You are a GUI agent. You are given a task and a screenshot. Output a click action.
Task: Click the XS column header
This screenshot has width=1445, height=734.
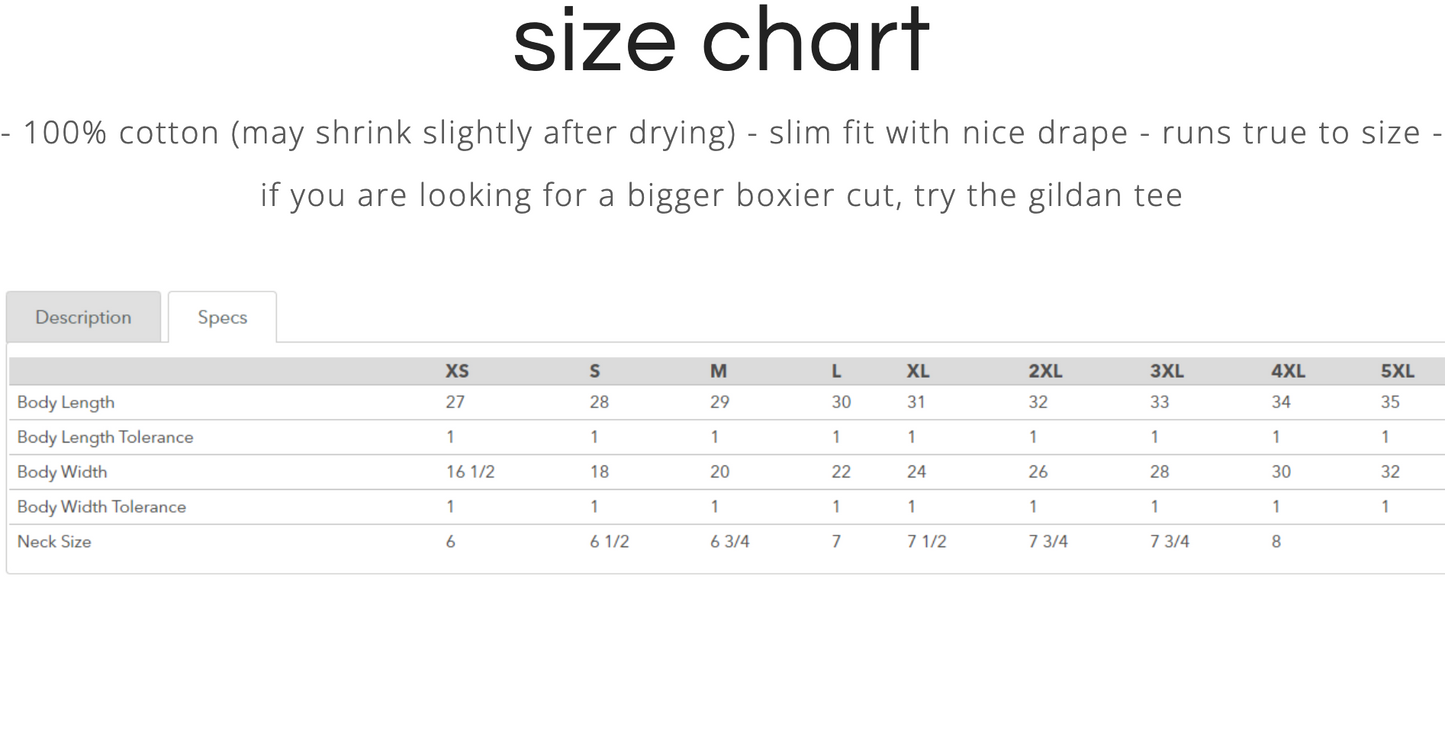457,371
